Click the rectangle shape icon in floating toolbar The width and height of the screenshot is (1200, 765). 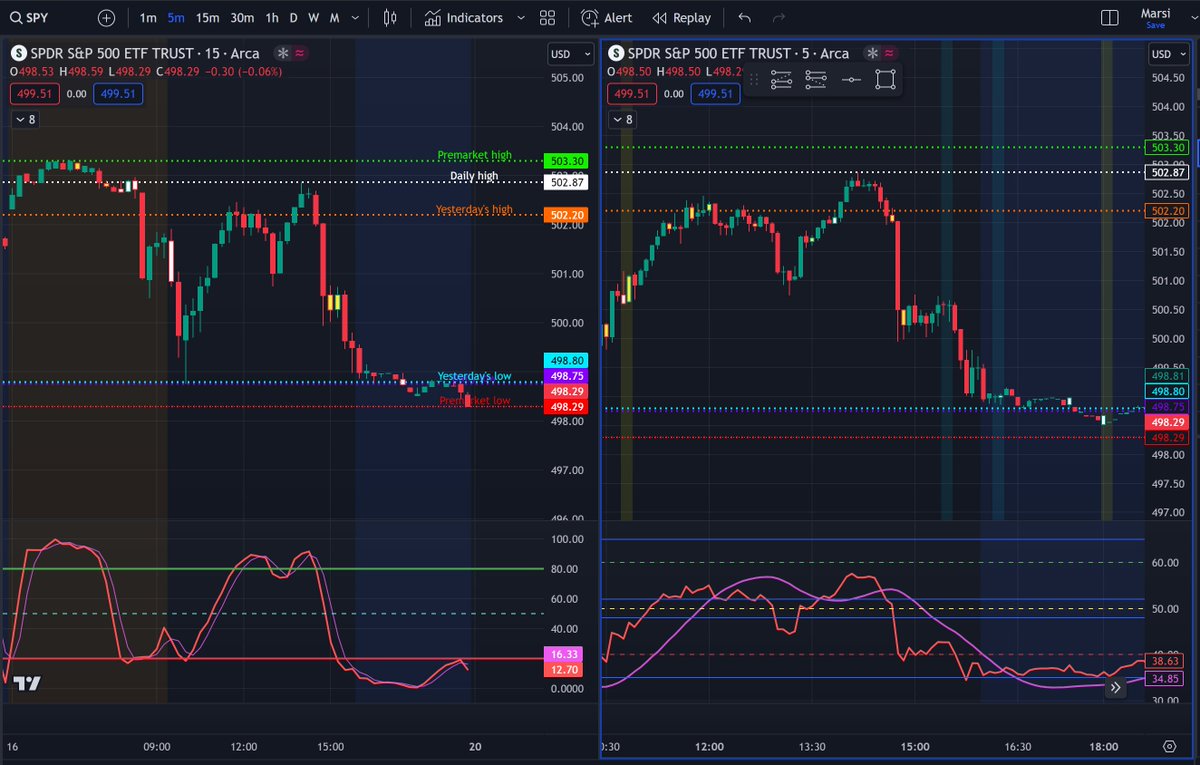pos(885,80)
